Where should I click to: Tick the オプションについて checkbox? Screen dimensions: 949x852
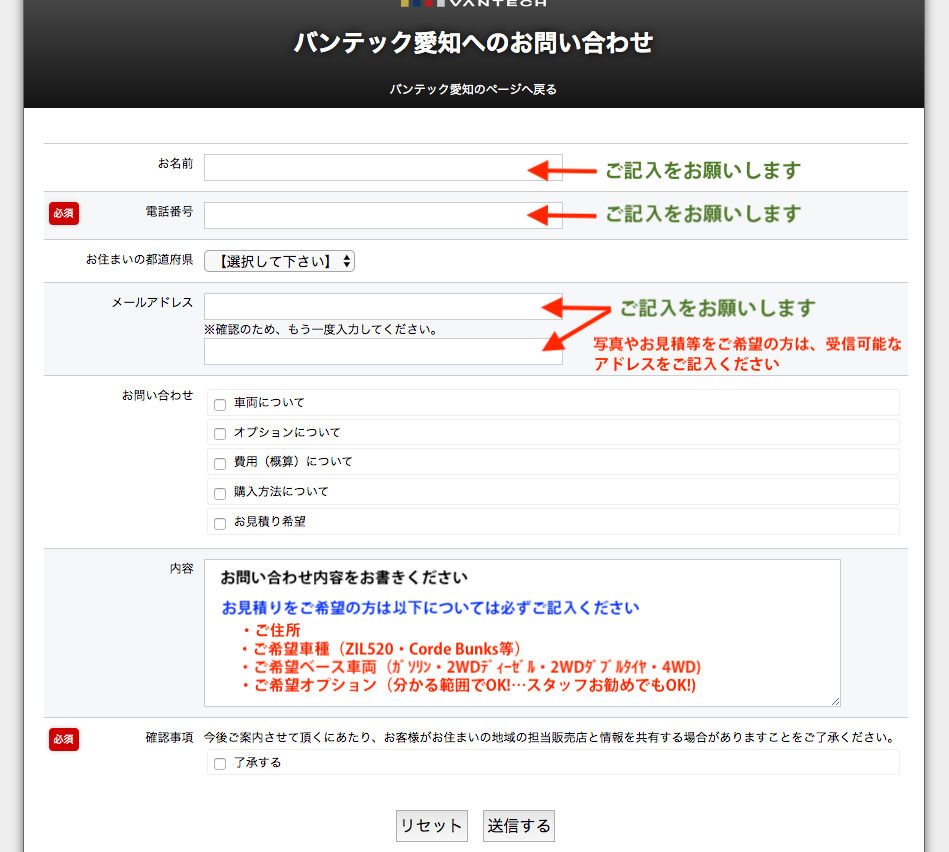[x=220, y=434]
